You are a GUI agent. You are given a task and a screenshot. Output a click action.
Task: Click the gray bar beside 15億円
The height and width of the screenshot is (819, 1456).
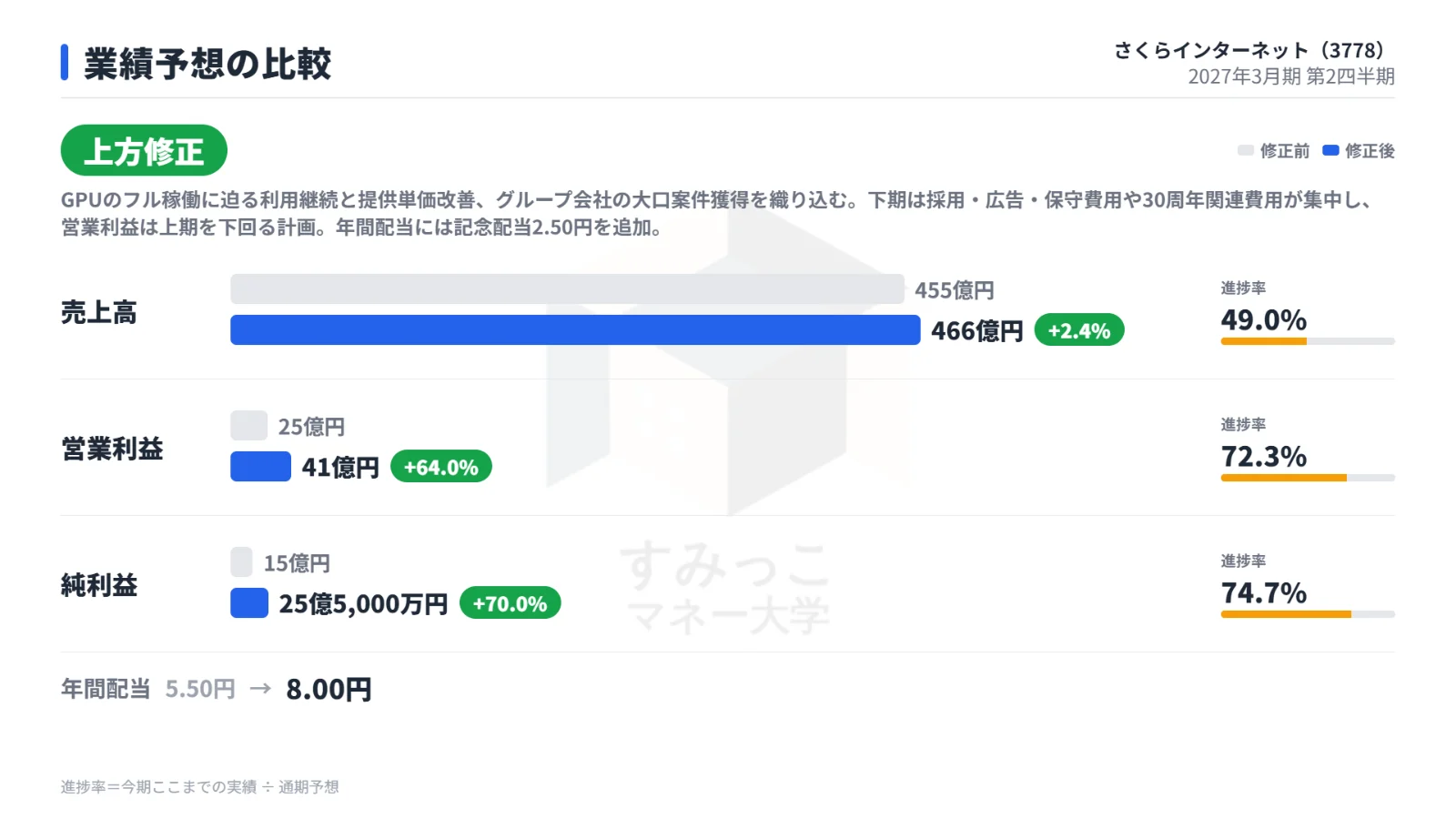coord(241,561)
